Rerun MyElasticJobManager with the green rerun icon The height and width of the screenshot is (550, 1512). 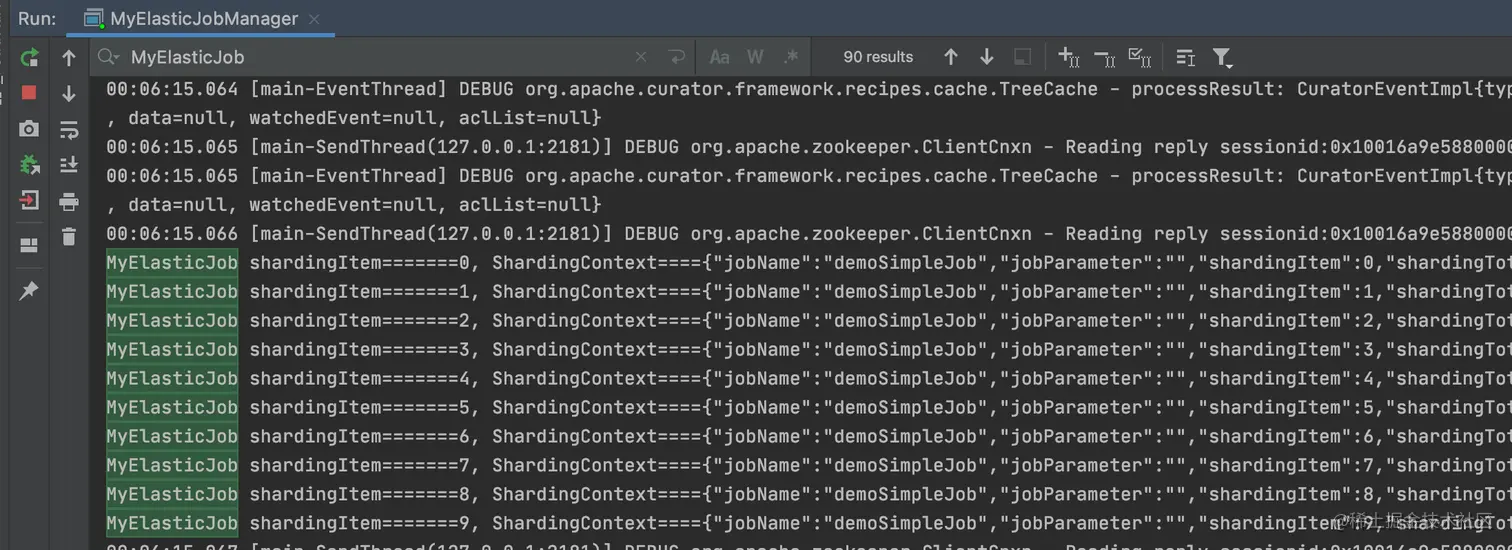[x=29, y=57]
